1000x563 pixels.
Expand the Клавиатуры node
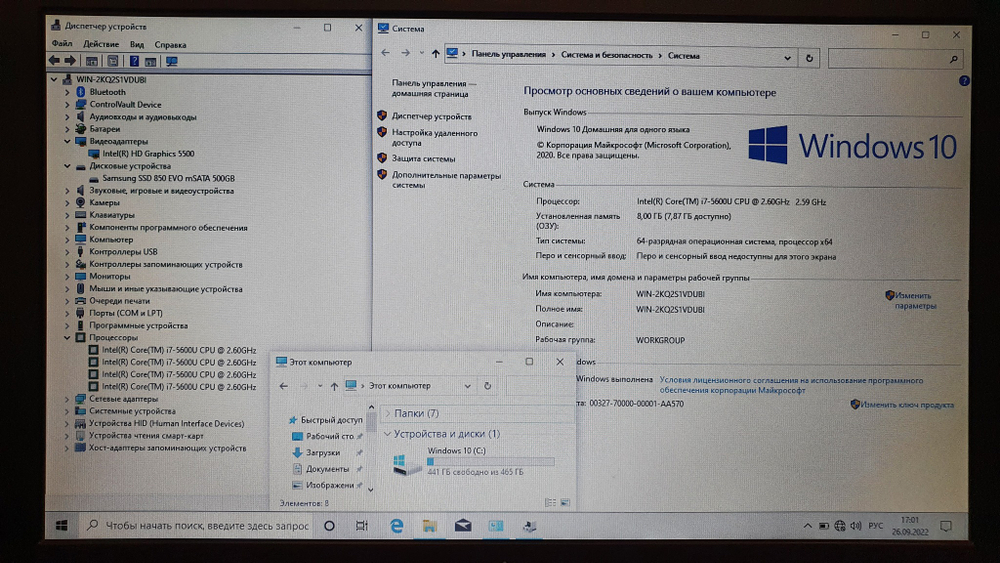pos(67,215)
